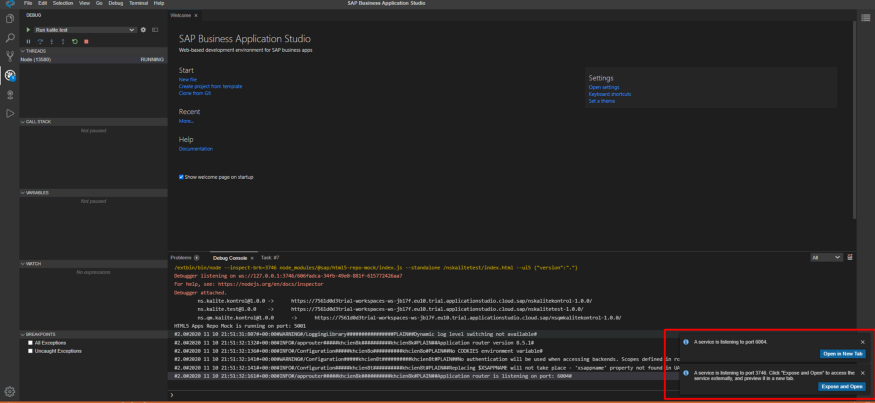Open launch.json with the debug gear icon
The width and height of the screenshot is (875, 403).
143,30
